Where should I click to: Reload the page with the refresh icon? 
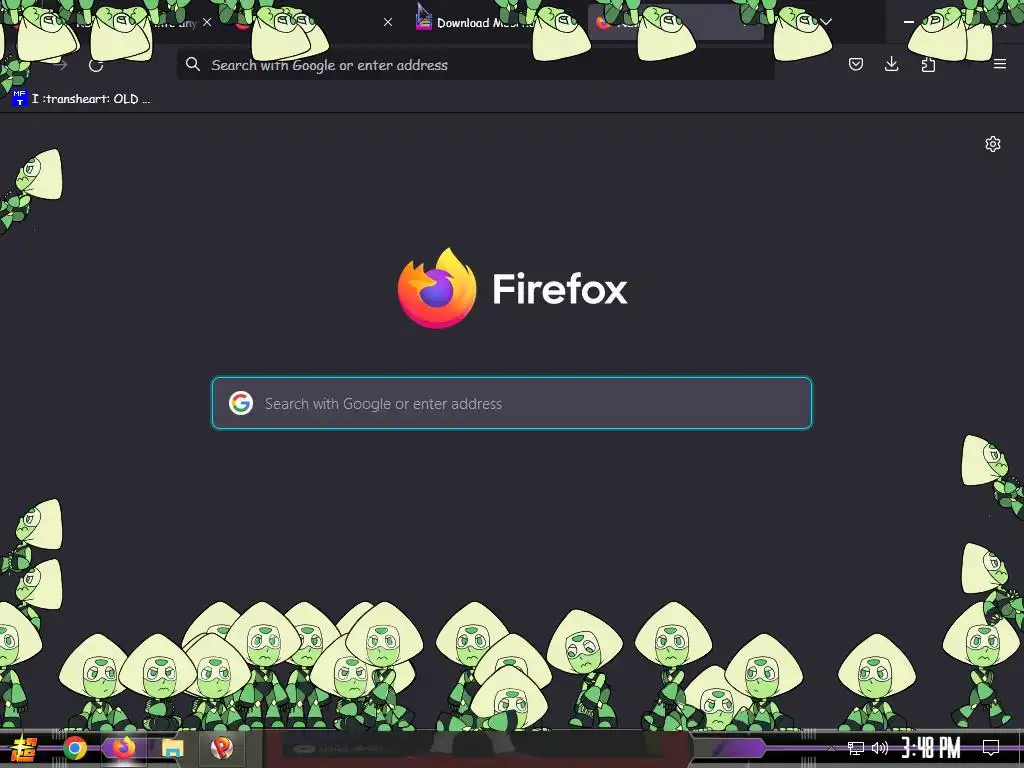coord(96,65)
